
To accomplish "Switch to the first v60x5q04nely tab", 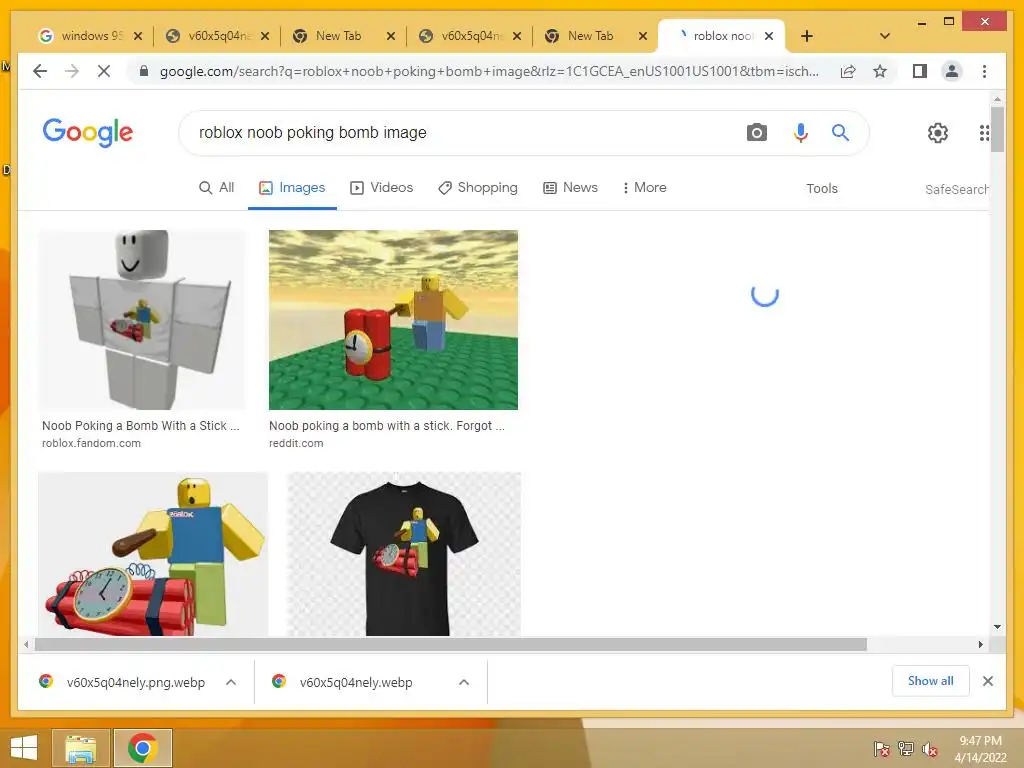I will pos(217,36).
